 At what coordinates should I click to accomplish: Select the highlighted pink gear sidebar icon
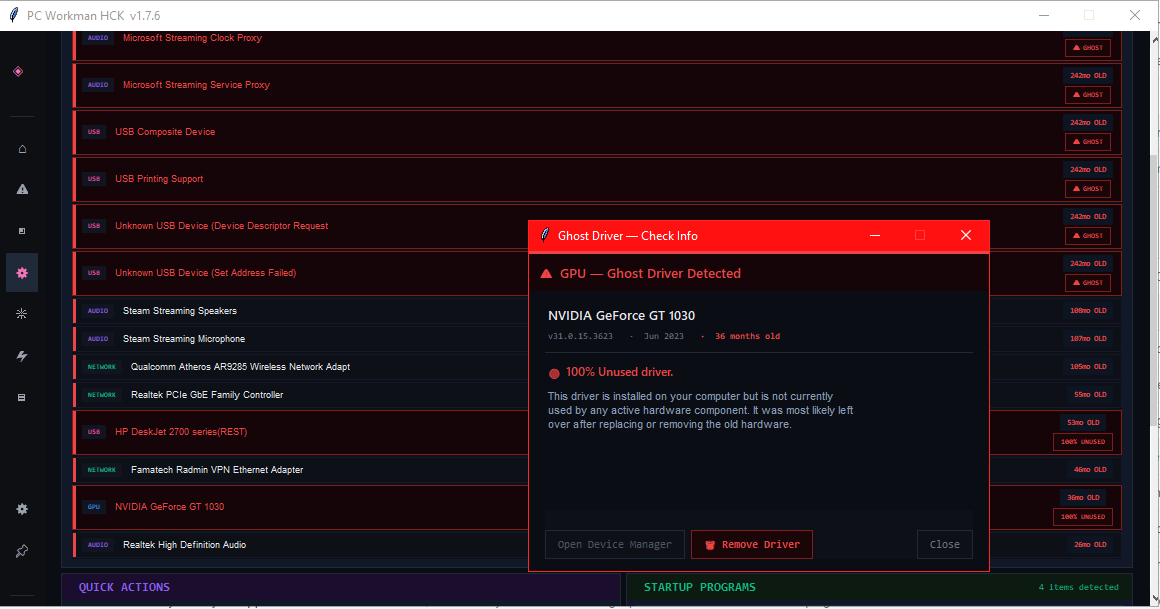point(22,272)
